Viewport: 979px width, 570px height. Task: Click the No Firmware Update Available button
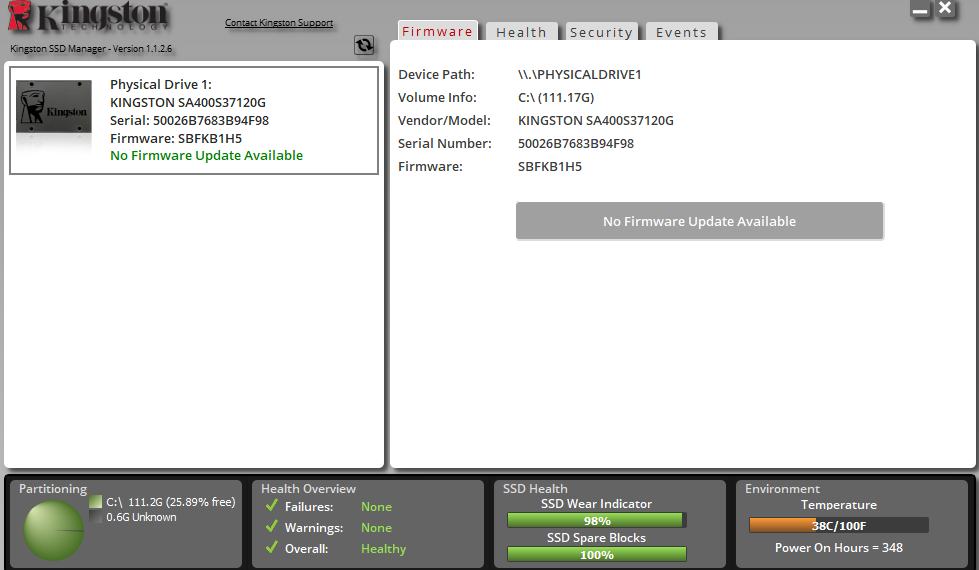[699, 221]
